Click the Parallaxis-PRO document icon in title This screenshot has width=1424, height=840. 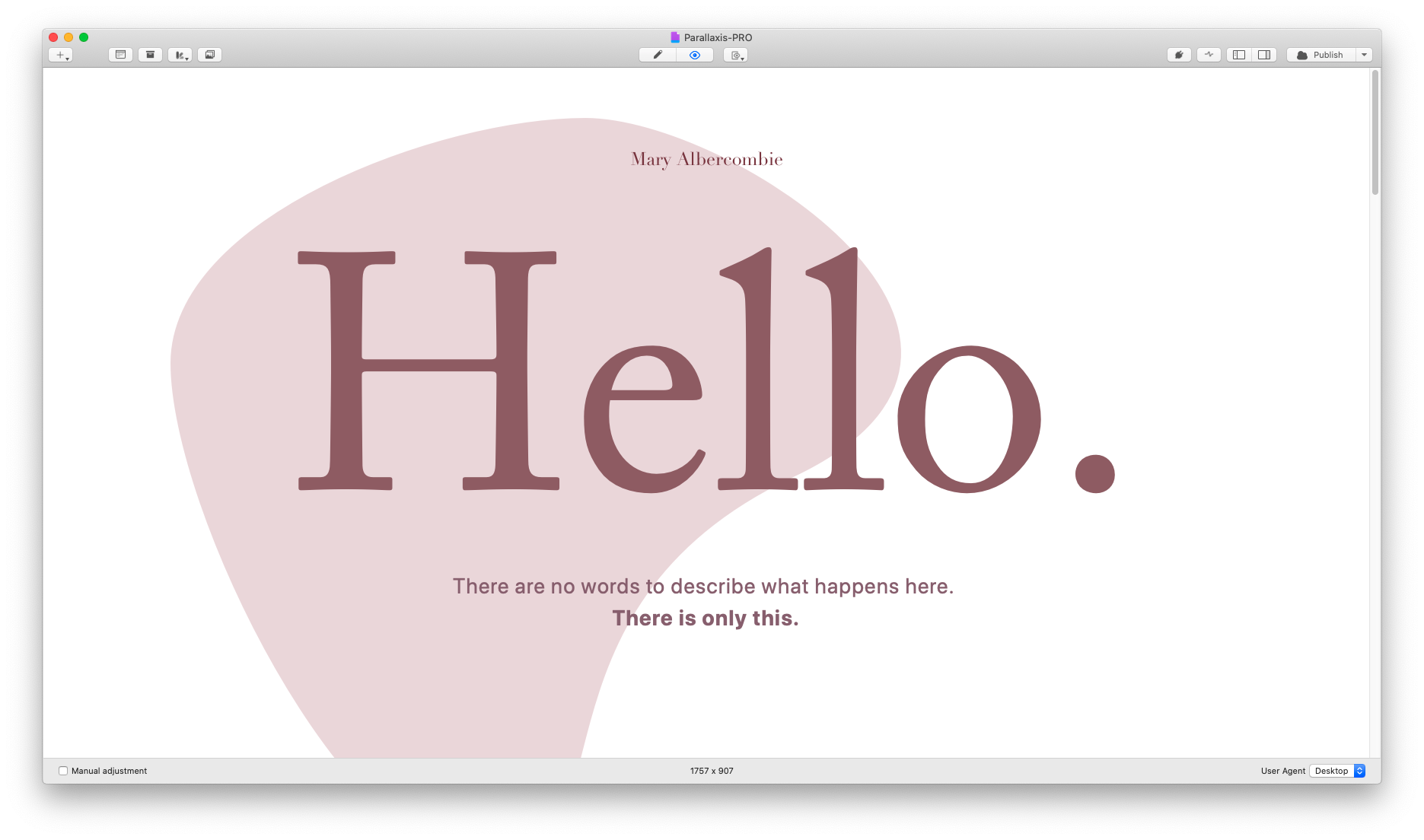tap(674, 37)
